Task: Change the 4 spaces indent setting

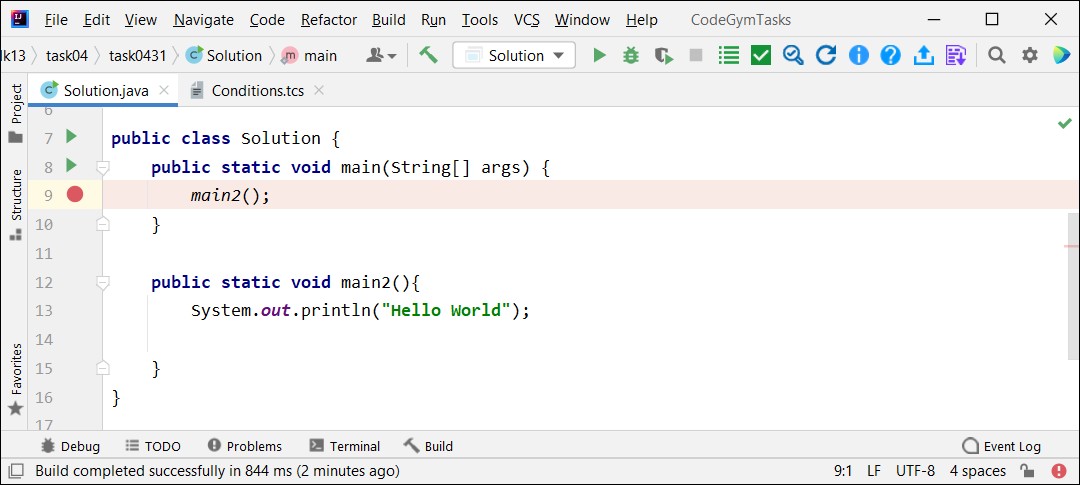Action: pos(977,471)
